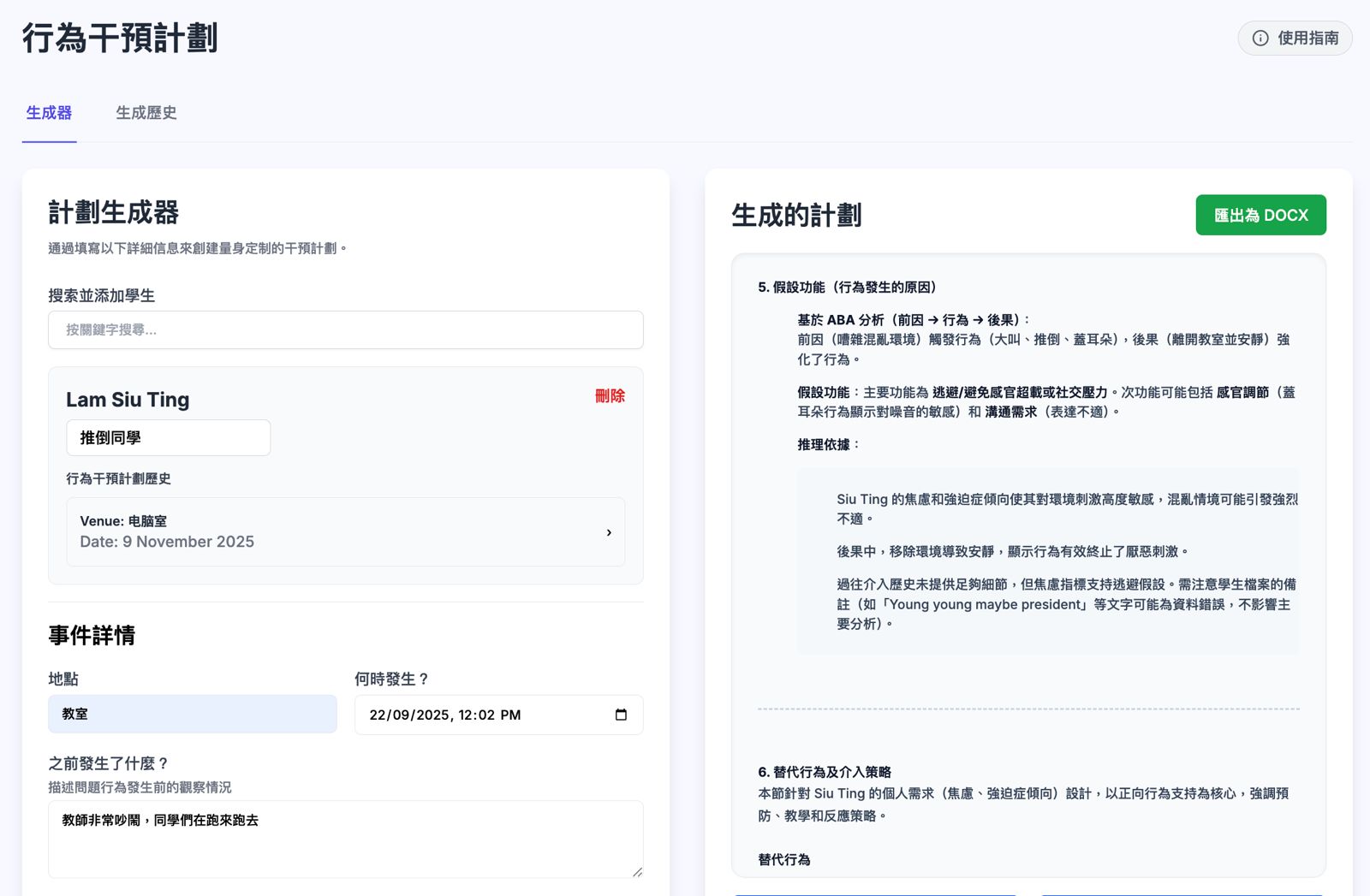
Task: Click the 地點 field containing 教室
Action: click(x=192, y=714)
